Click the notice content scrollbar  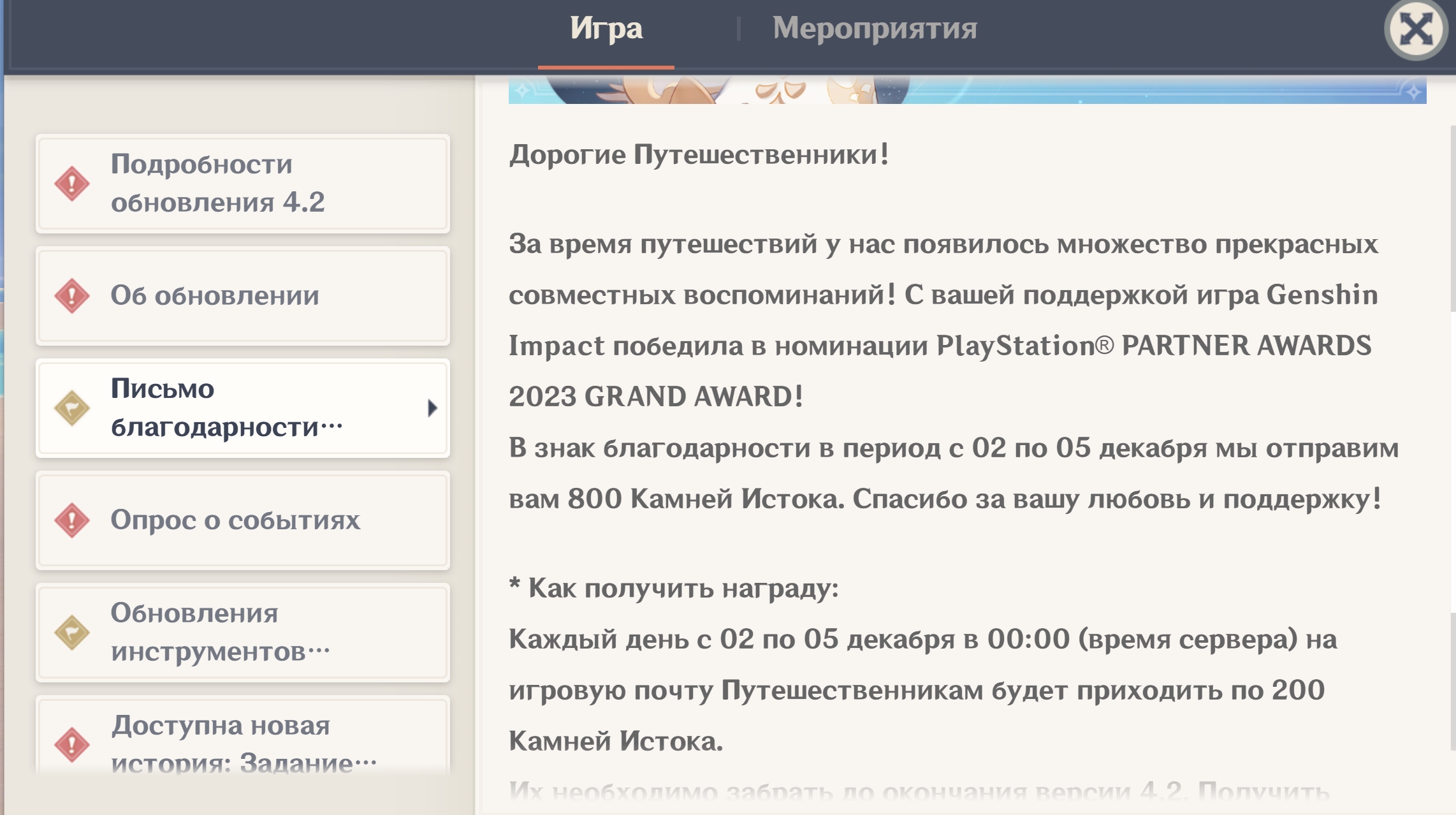1453,439
